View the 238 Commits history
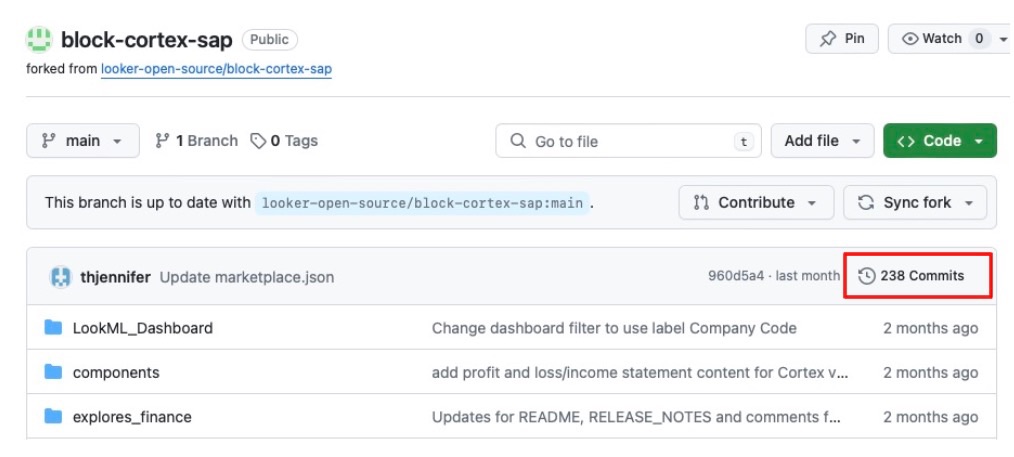 click(x=911, y=276)
